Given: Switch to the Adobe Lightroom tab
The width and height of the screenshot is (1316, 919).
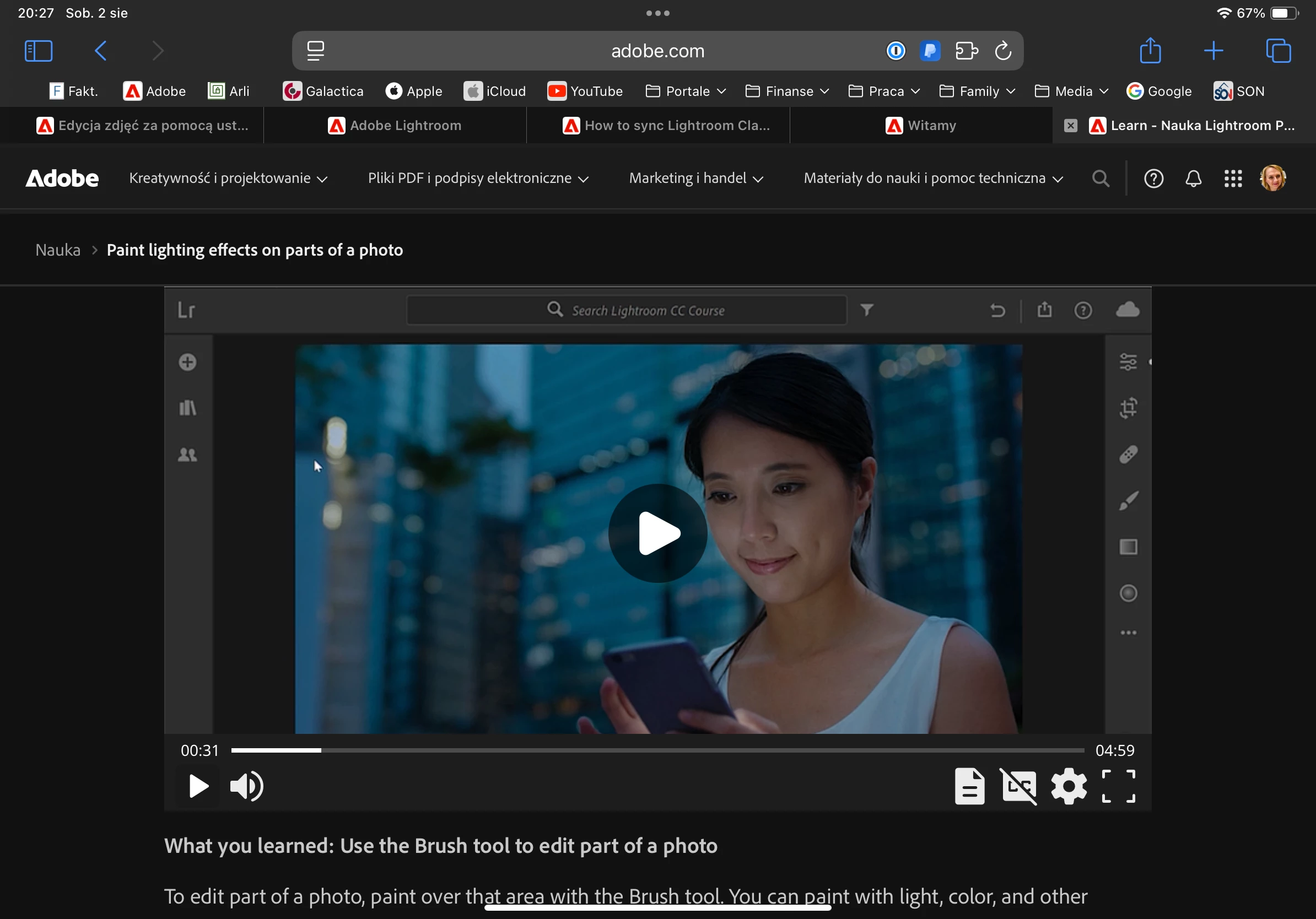Looking at the screenshot, I should coord(395,126).
